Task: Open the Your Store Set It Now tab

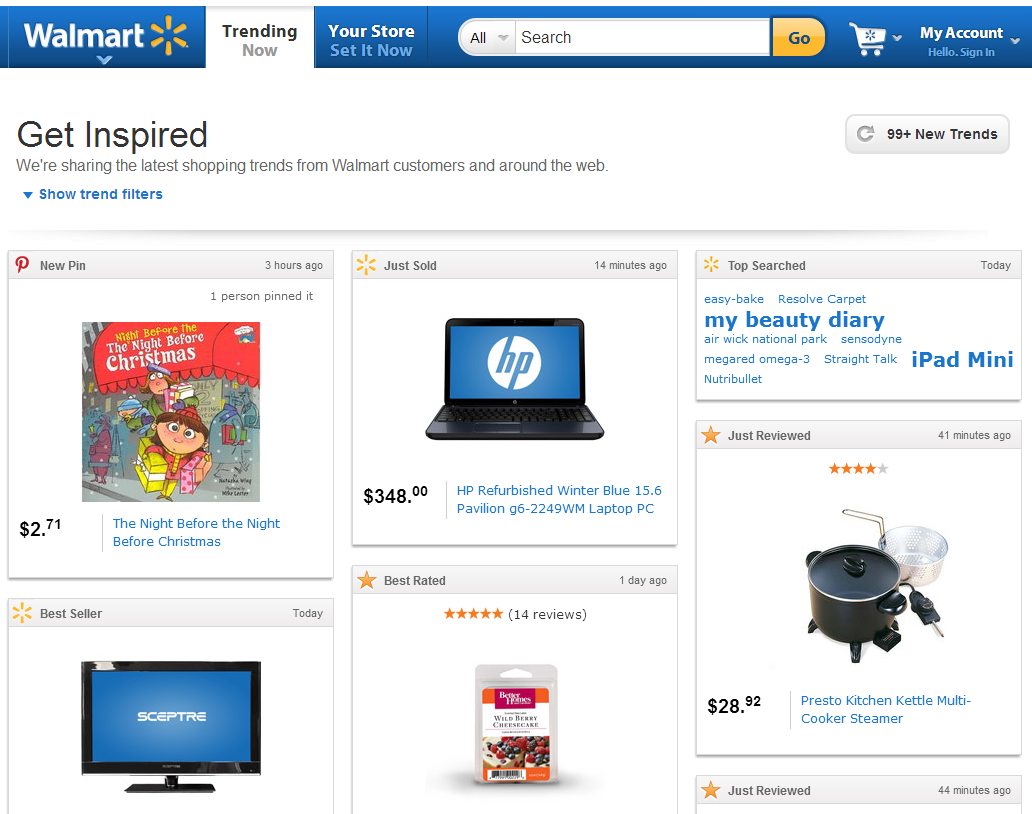Action: coord(371,40)
